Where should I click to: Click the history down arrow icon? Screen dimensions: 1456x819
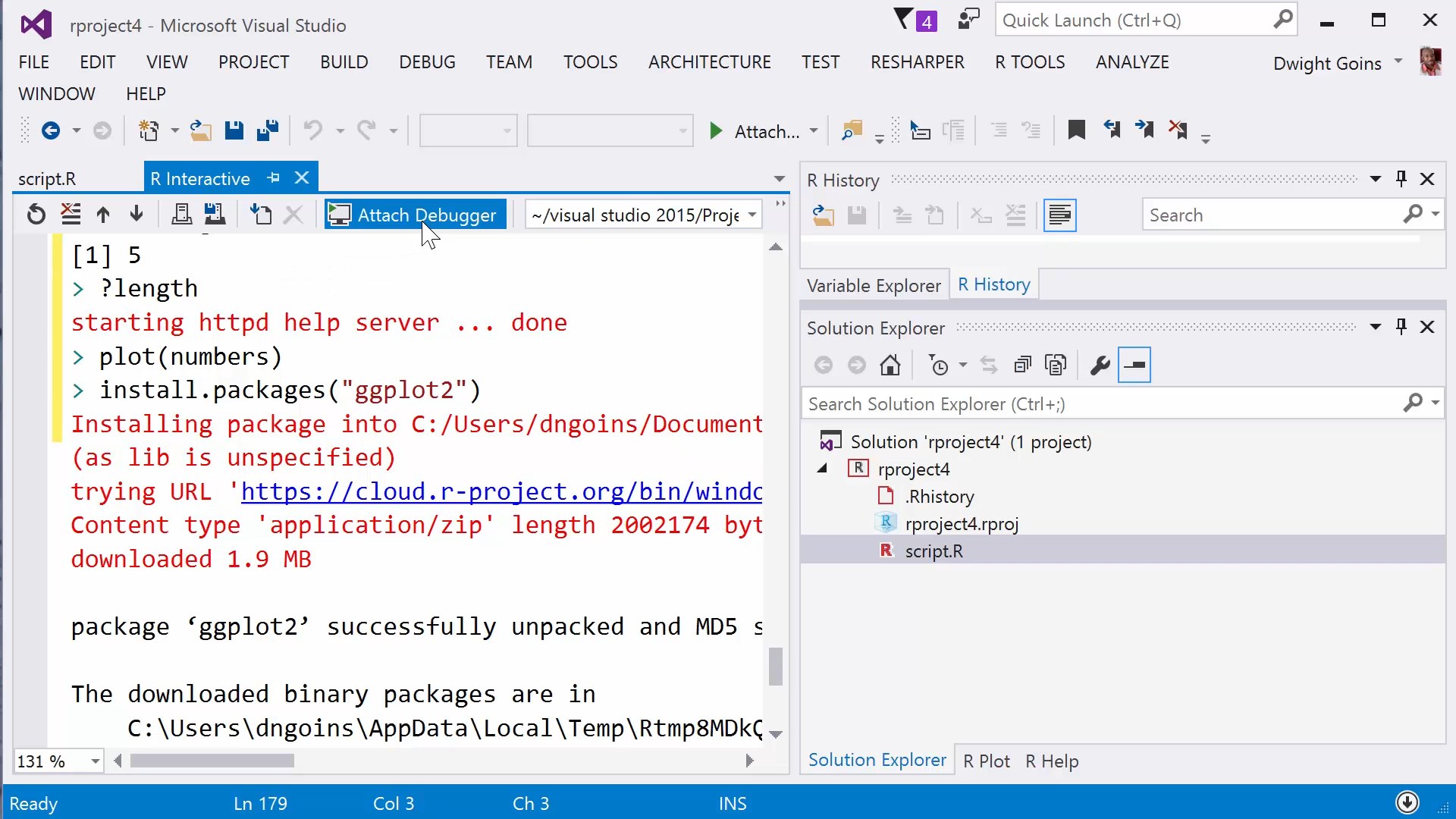[x=136, y=215]
